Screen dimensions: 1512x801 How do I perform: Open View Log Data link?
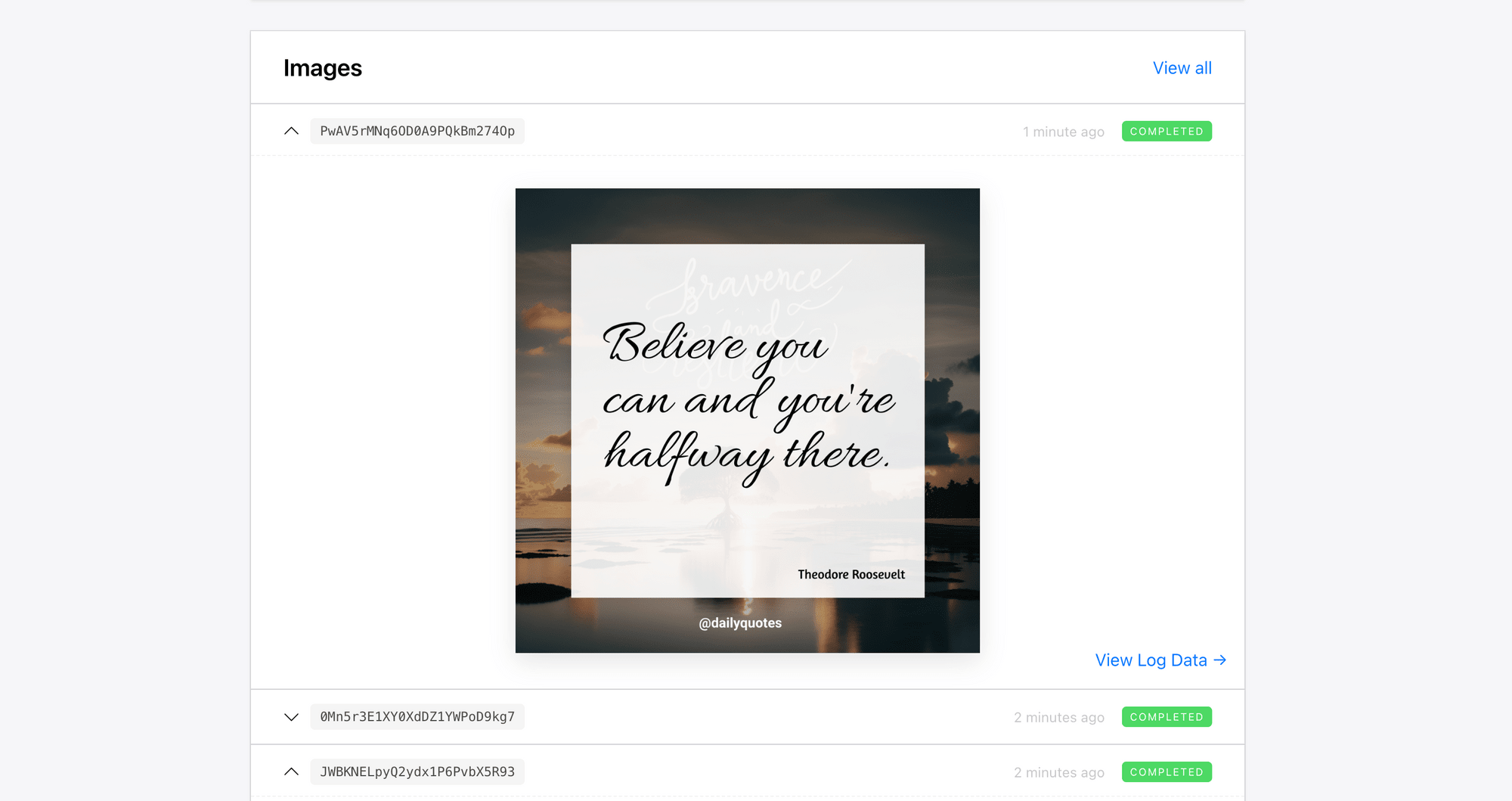click(1151, 660)
